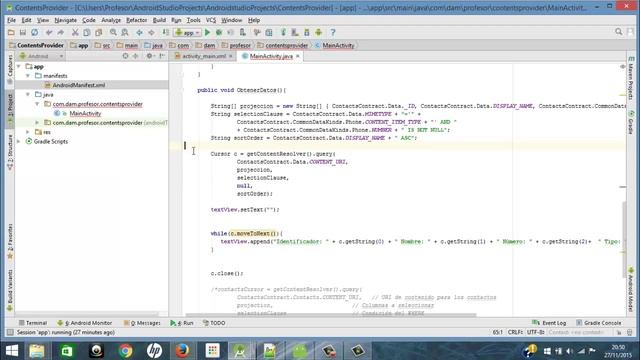Screen dimensions: 640x360
Task: Open Android Device Monitor green android icon
Action: [319, 32]
